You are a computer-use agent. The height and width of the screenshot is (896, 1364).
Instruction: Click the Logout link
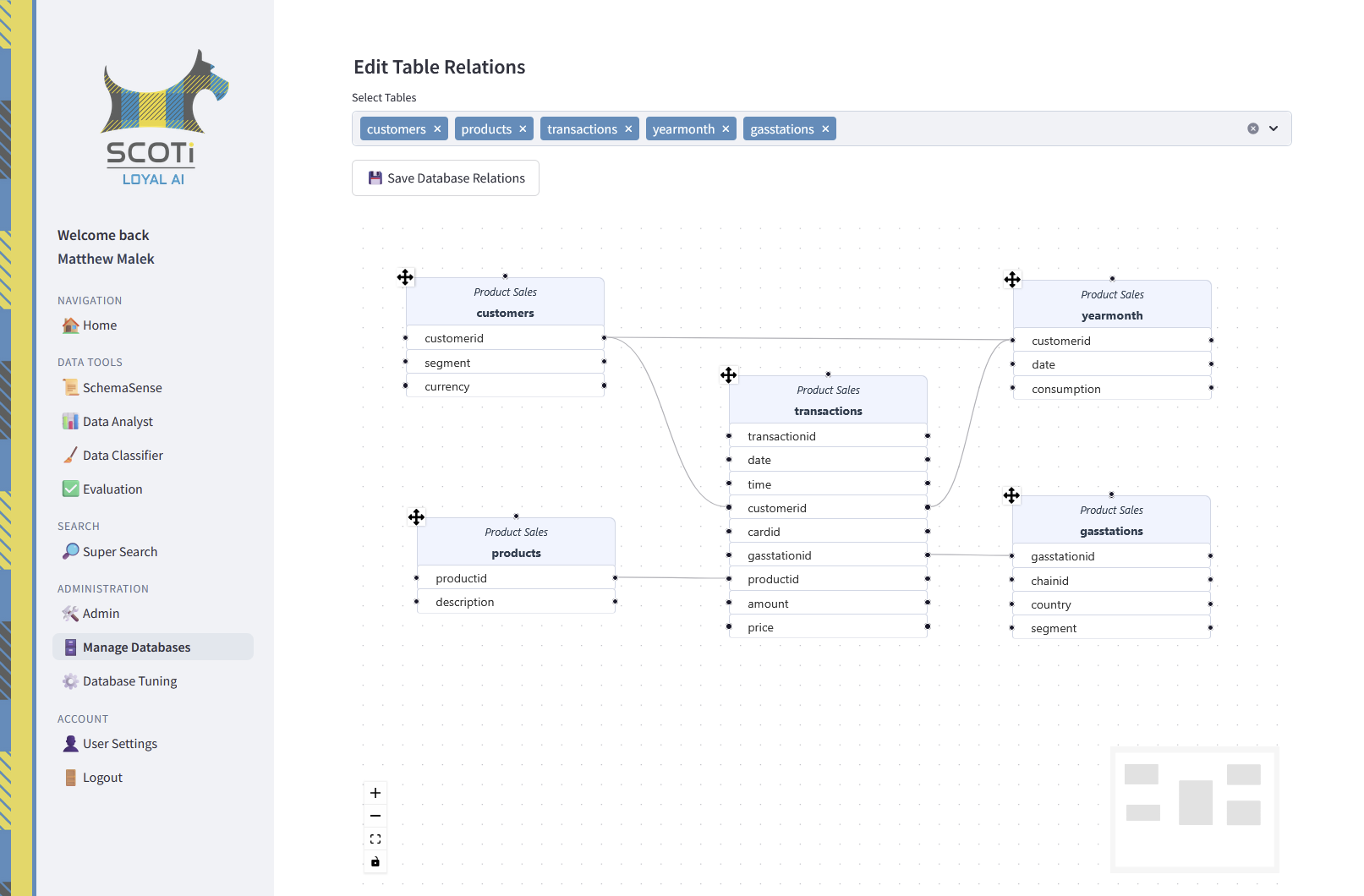tap(102, 778)
